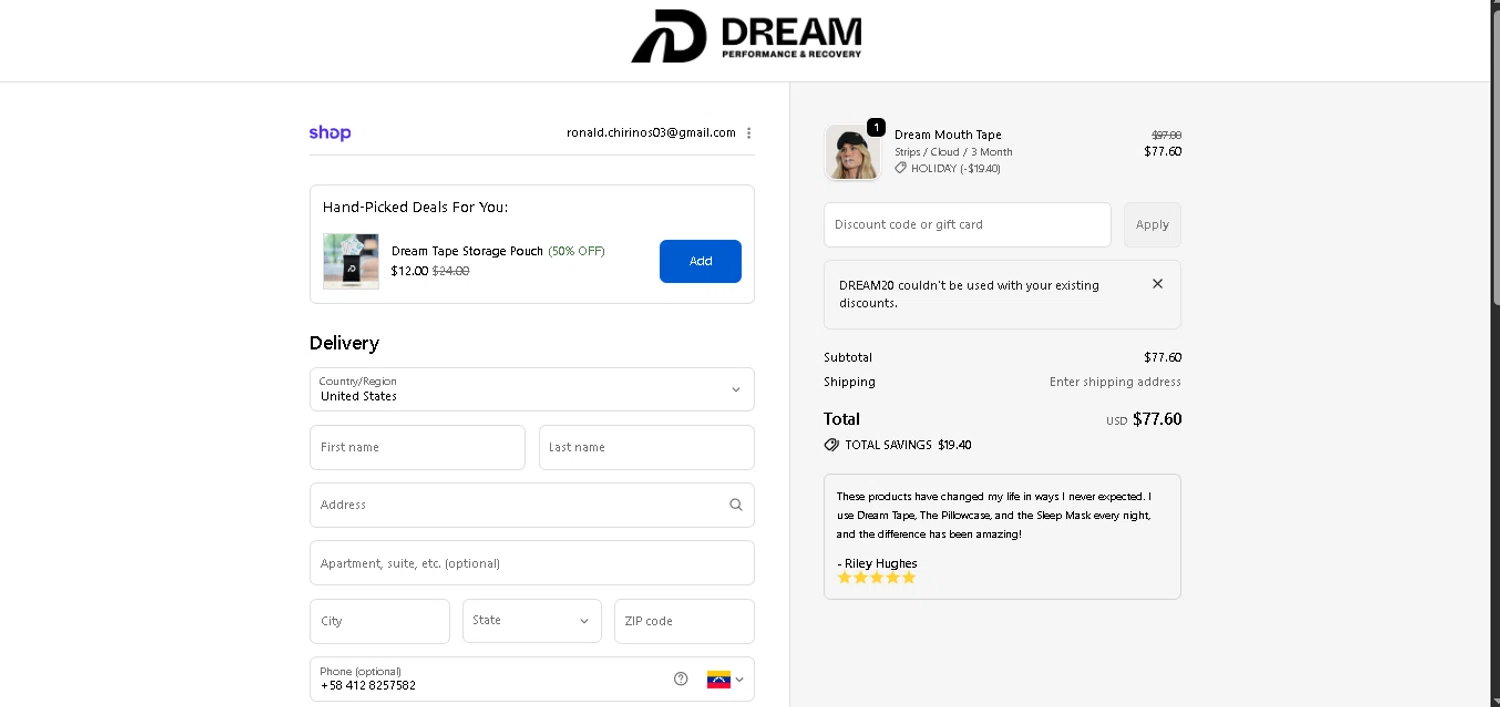This screenshot has width=1500, height=707.
Task: Click the Apartment, suite, etc. field
Action: click(x=532, y=563)
